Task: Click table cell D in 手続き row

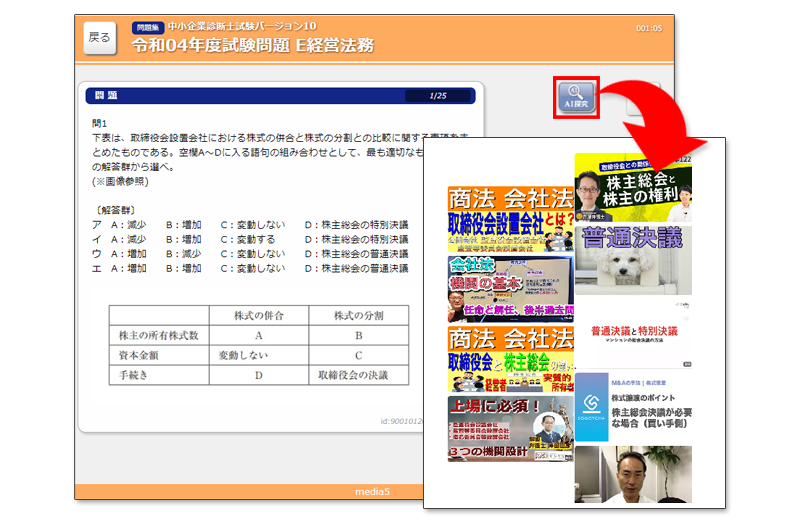Action: tap(259, 375)
